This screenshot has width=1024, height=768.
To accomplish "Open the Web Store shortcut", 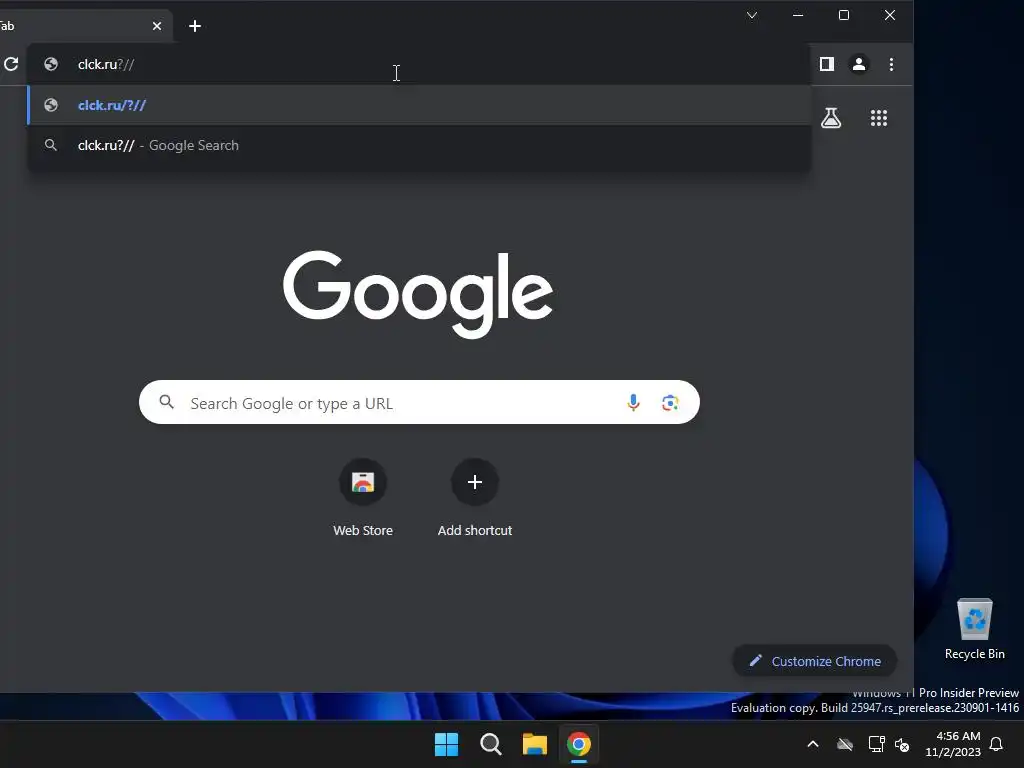I will [x=363, y=499].
